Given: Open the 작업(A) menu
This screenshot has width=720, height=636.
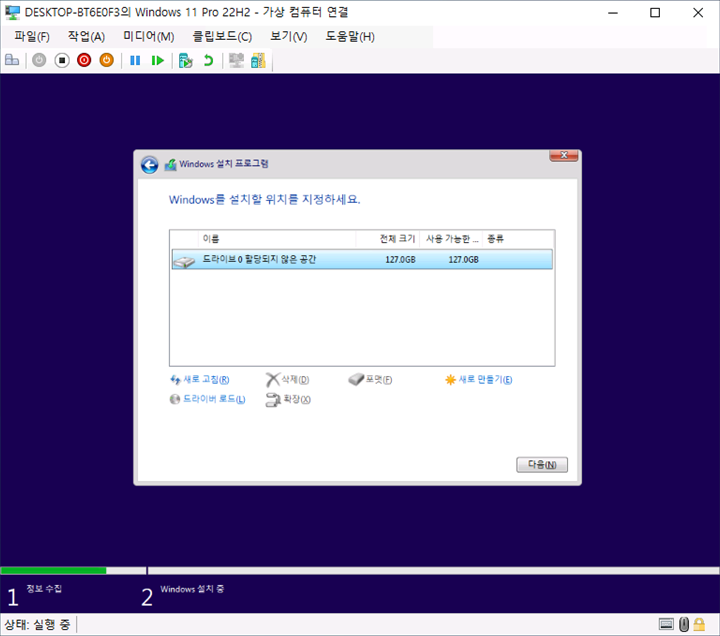Looking at the screenshot, I should [86, 36].
